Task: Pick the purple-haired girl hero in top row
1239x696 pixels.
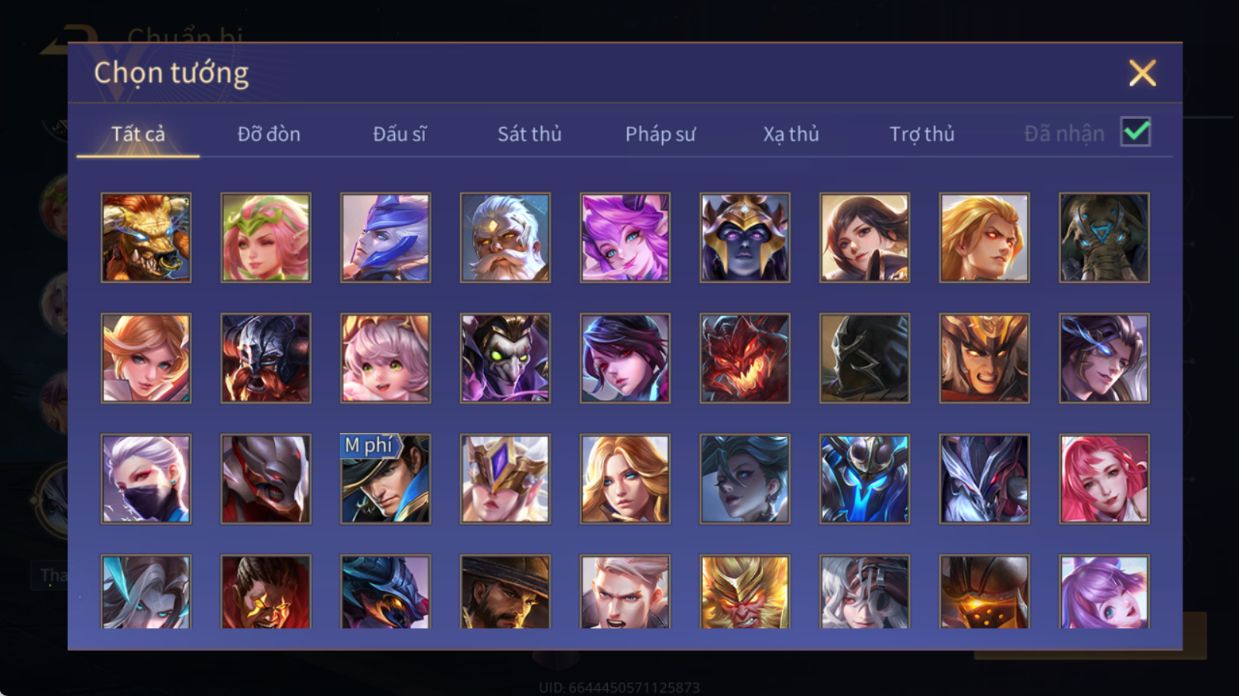Action: click(625, 238)
